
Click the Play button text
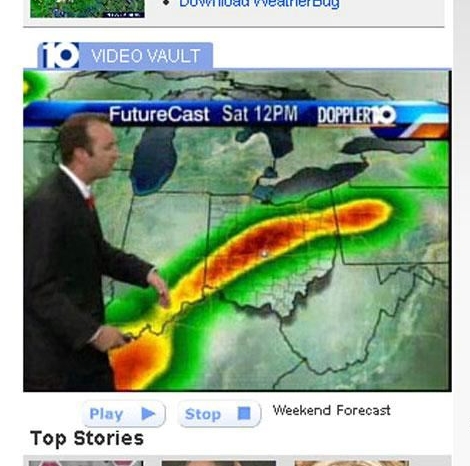(106, 414)
